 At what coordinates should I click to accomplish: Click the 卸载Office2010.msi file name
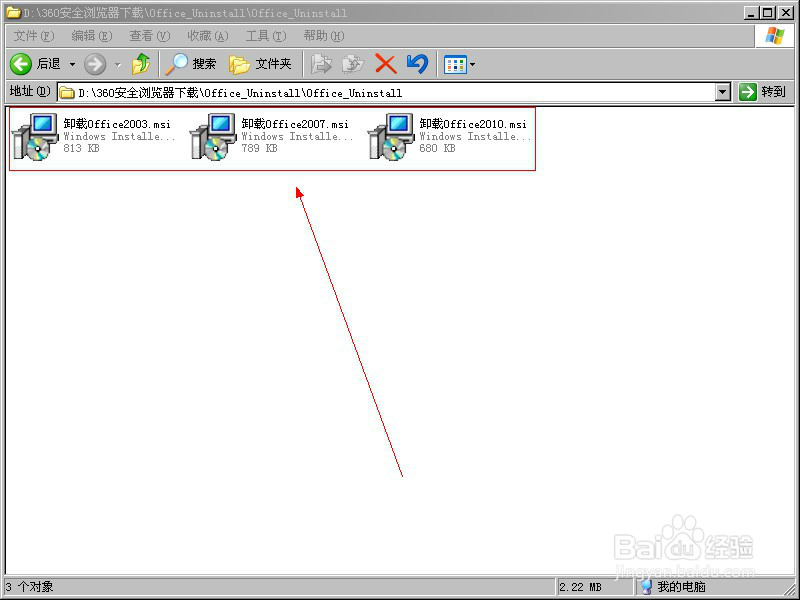click(x=473, y=124)
